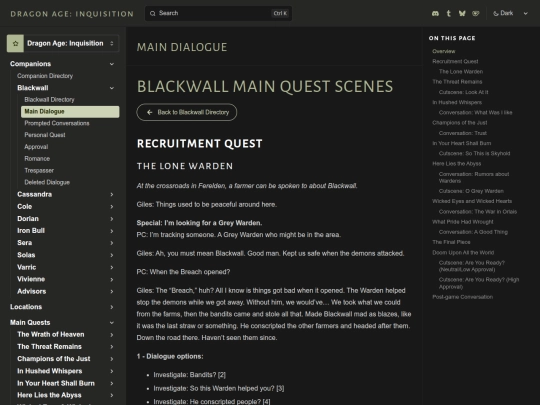Open Personal Quest page

click(45, 135)
